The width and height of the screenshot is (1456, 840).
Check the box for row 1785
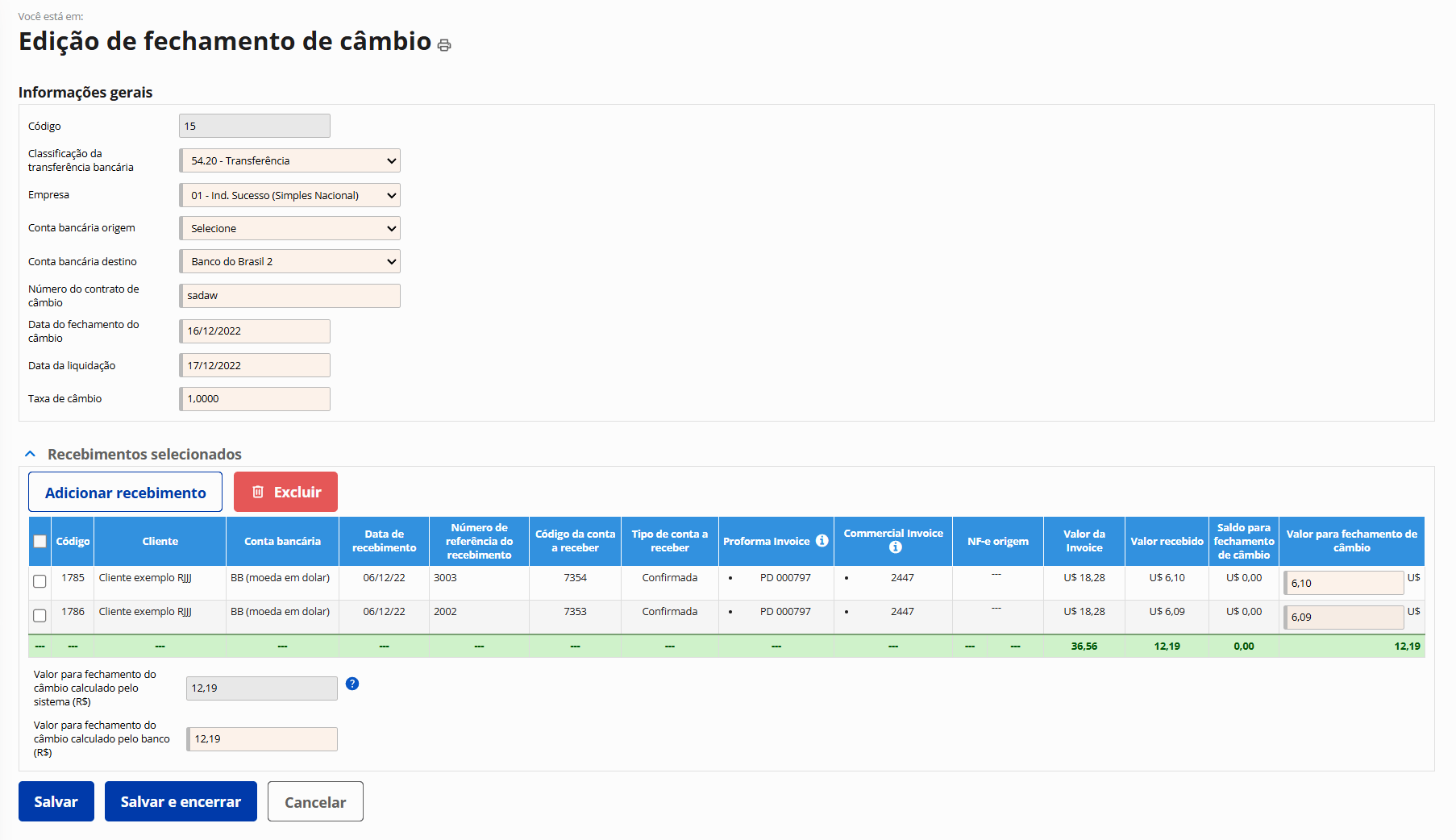40,581
